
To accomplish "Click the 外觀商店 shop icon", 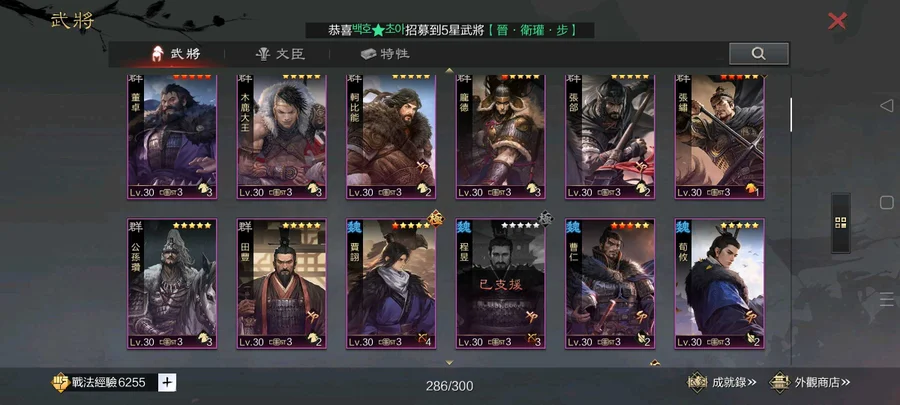I will (779, 383).
